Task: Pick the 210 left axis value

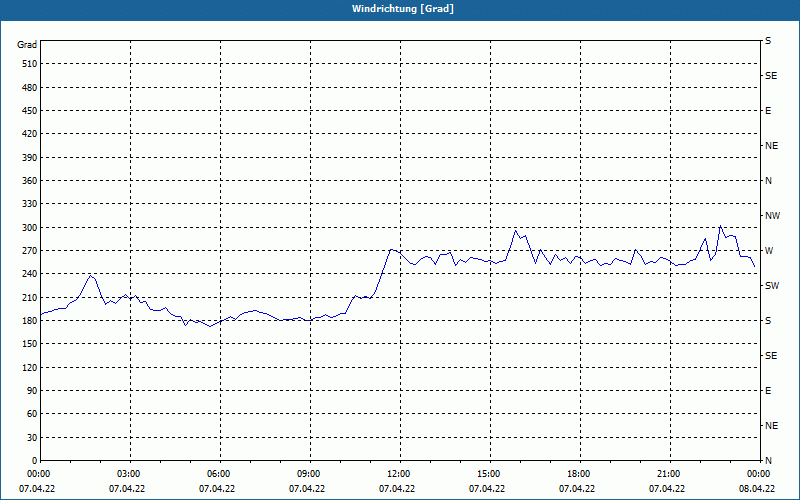Action: pyautogui.click(x=30, y=297)
